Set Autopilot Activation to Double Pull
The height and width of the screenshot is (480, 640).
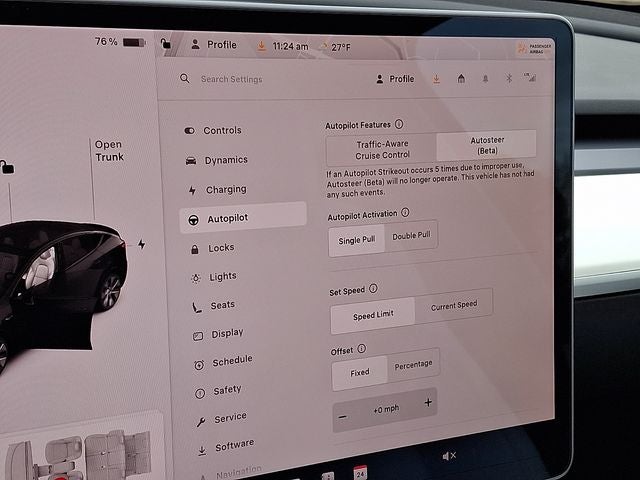pos(411,238)
